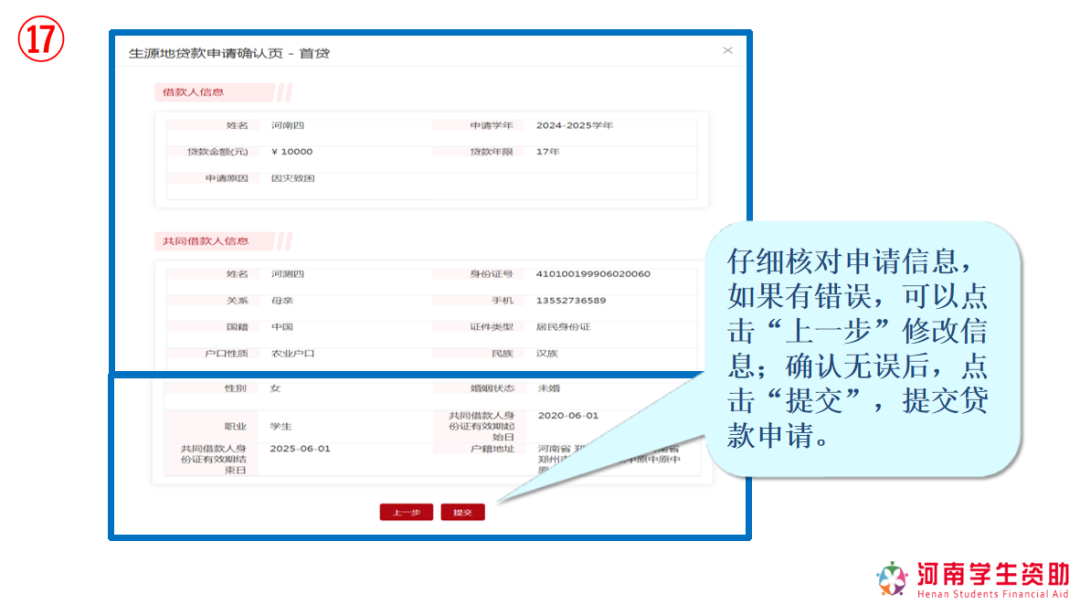Click the circled step number 17
1080x605 pixels.
(41, 41)
